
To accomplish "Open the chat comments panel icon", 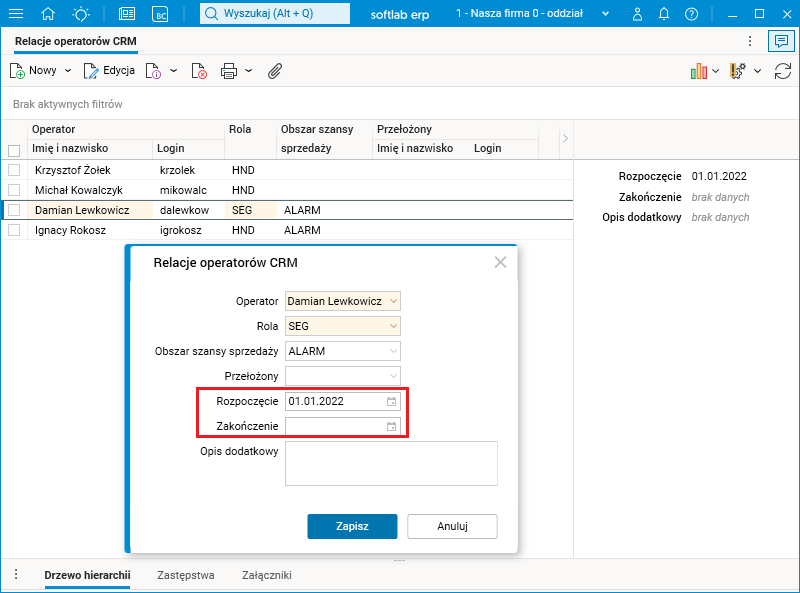I will pyautogui.click(x=779, y=41).
